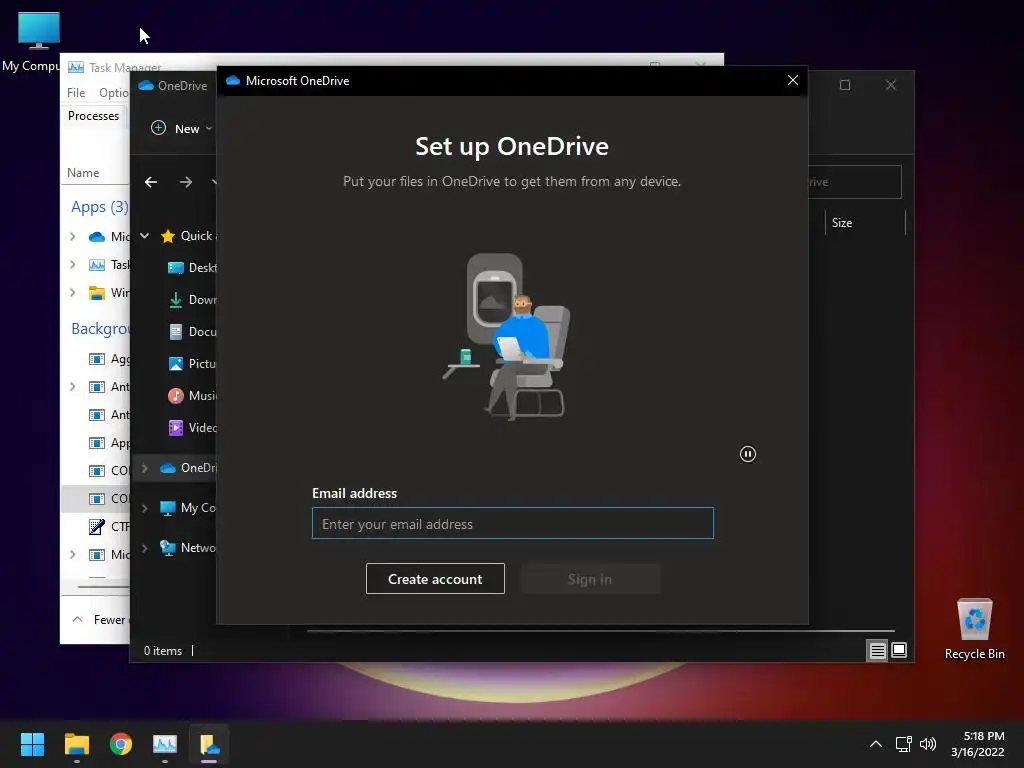
Task: Maximize the OneDrive explorer window
Action: (x=844, y=85)
